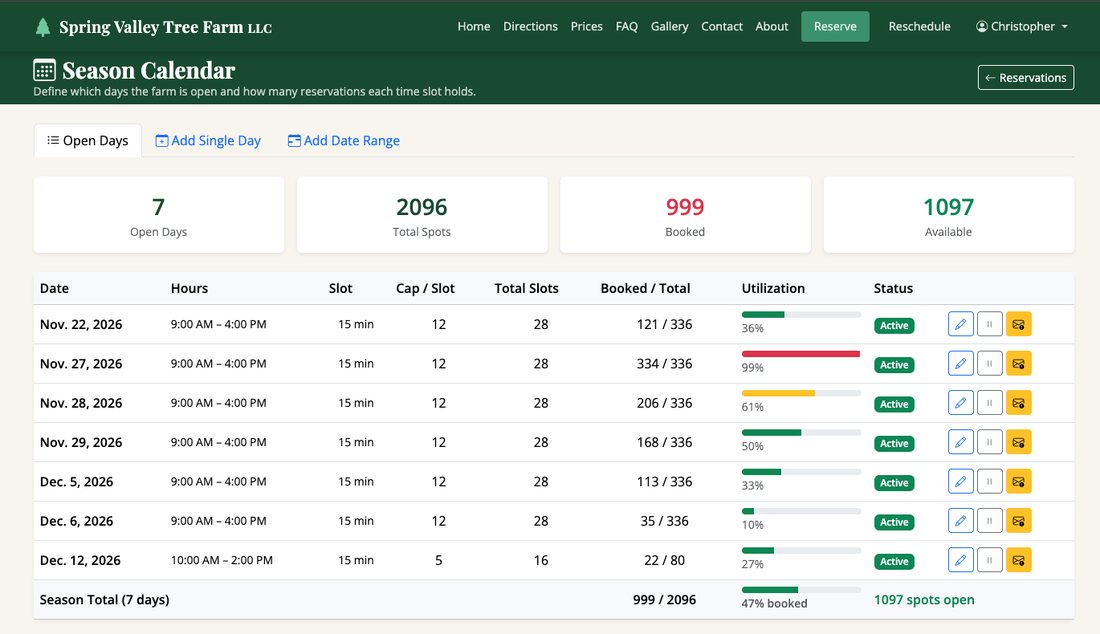Click the envelope icon for Dec. 6, 2026
The height and width of the screenshot is (634, 1100).
tap(1019, 520)
